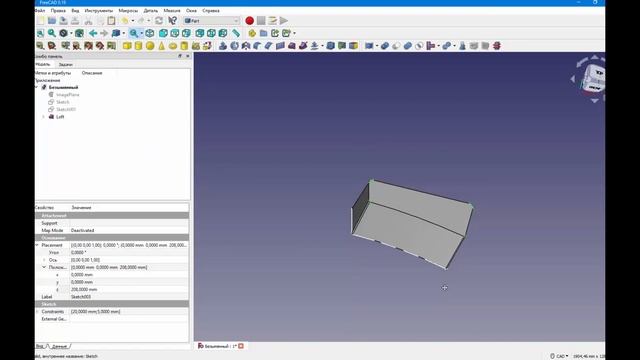Create a Box primitive
640x360 pixels.
click(x=127, y=46)
